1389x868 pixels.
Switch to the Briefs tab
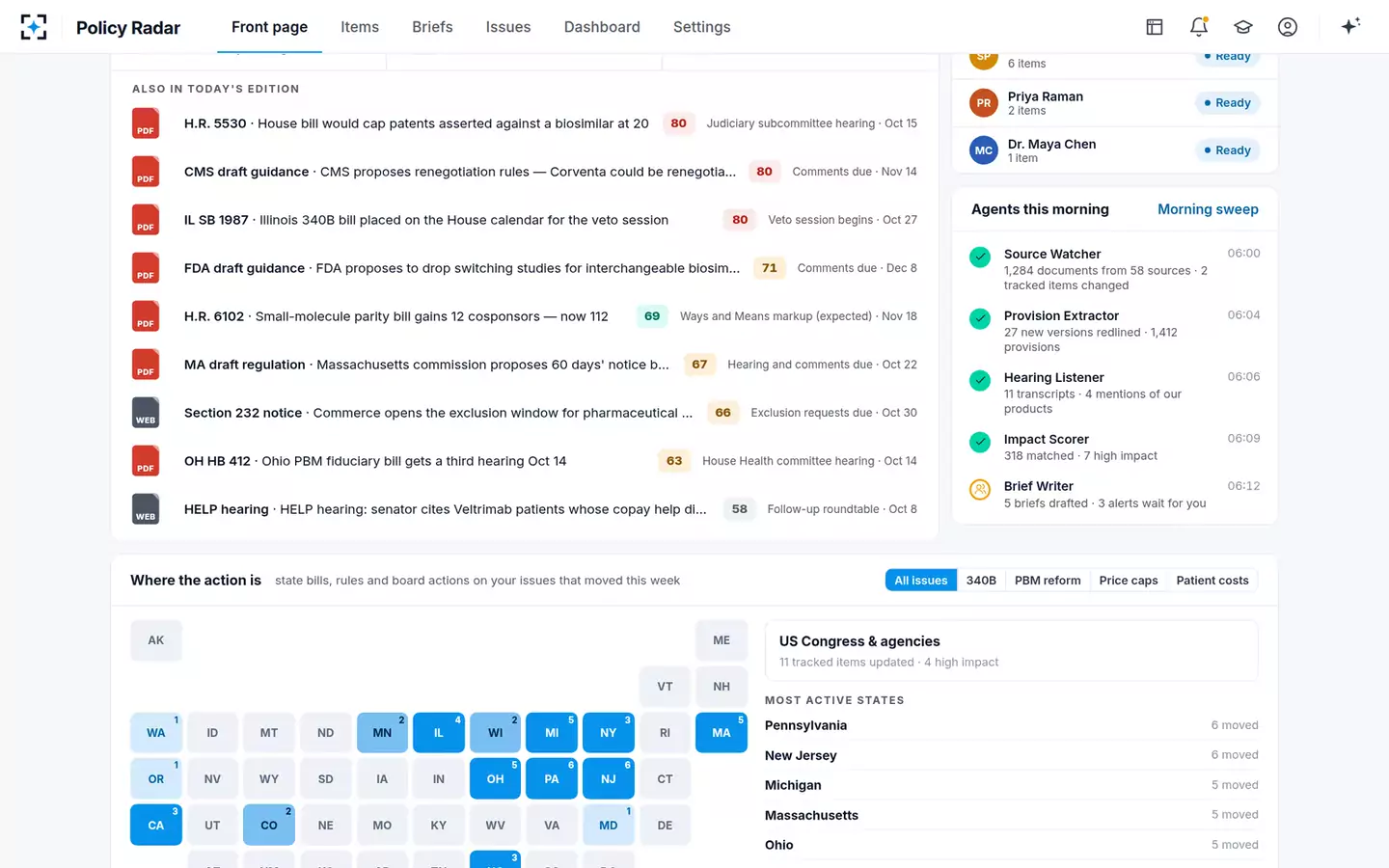point(432,27)
